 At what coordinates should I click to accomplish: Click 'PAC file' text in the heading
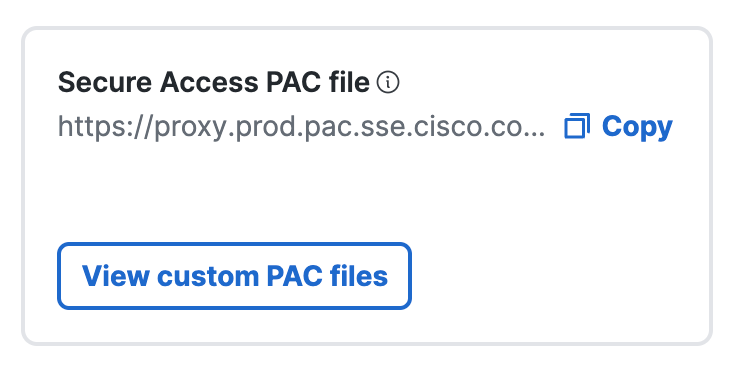[x=318, y=83]
